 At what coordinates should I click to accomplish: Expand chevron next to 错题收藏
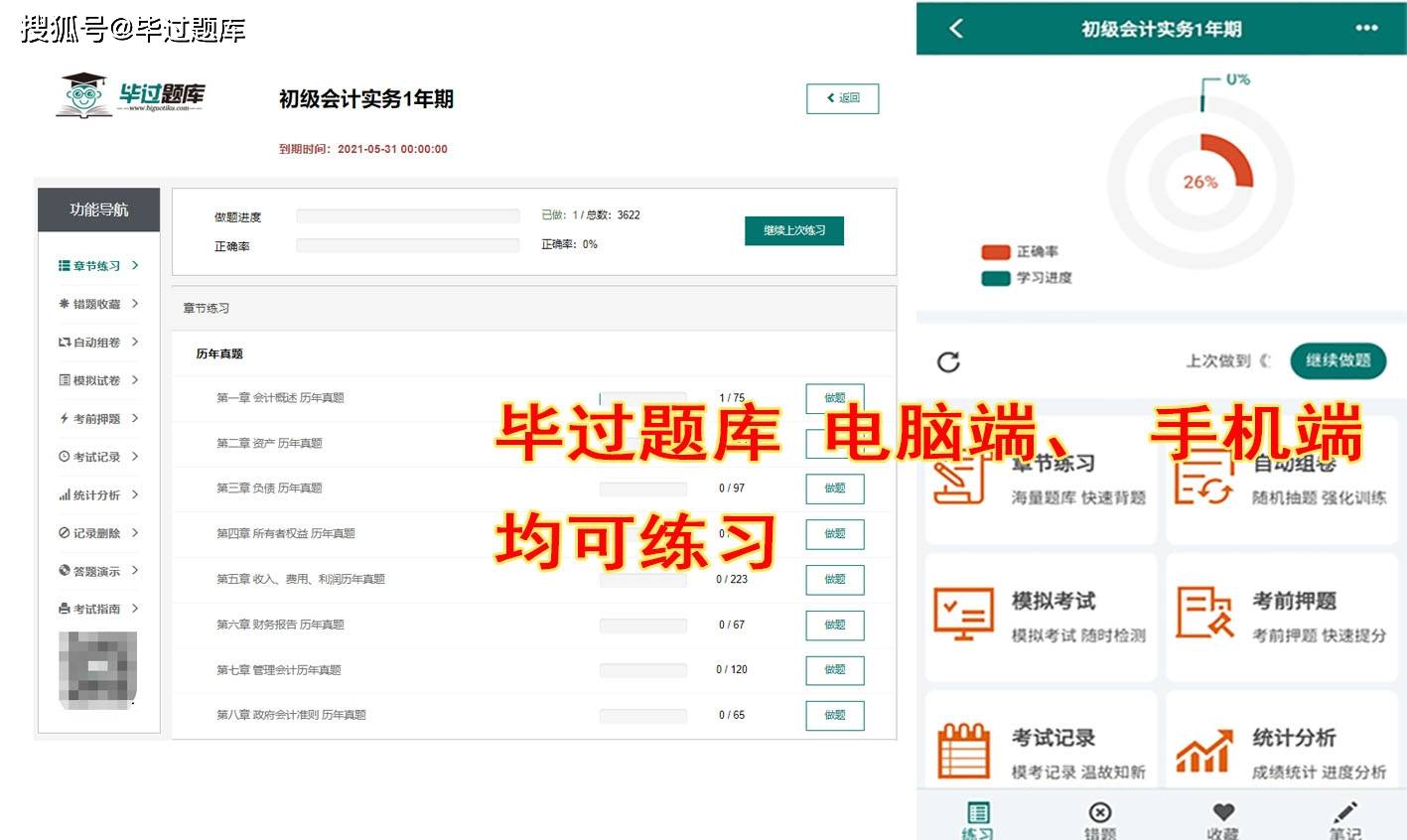(x=135, y=304)
